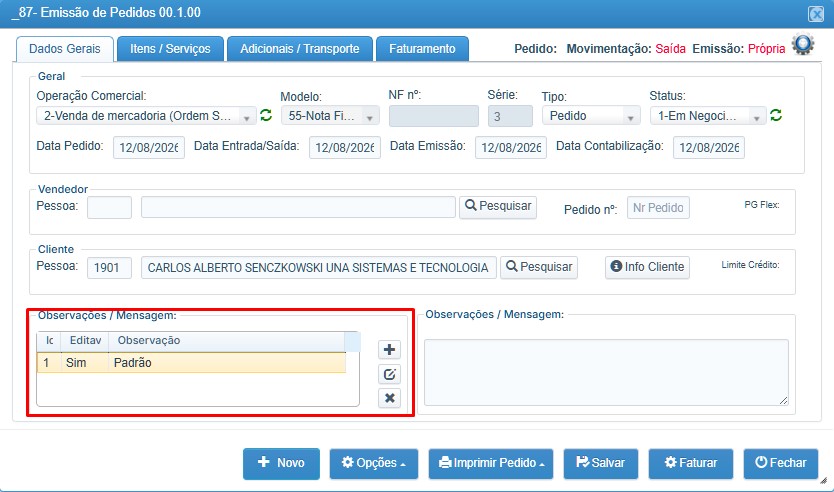Focus the Vendedor Pessoa code field
The image size is (834, 492).
pyautogui.click(x=110, y=207)
